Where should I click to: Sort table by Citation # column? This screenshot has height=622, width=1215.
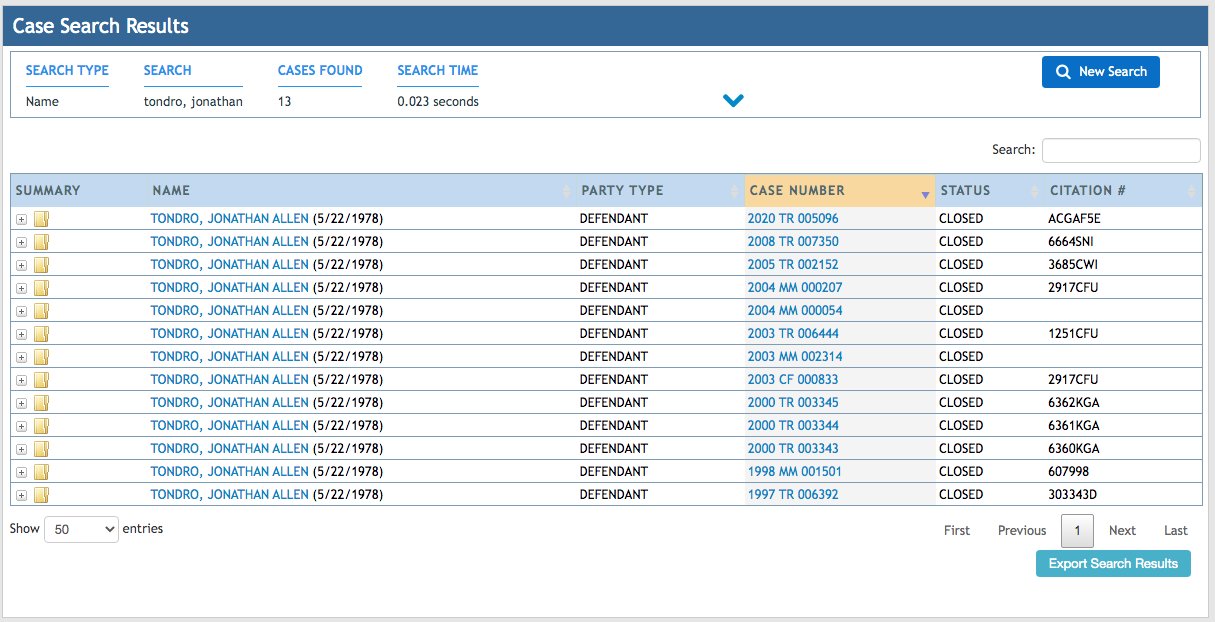(1123, 190)
